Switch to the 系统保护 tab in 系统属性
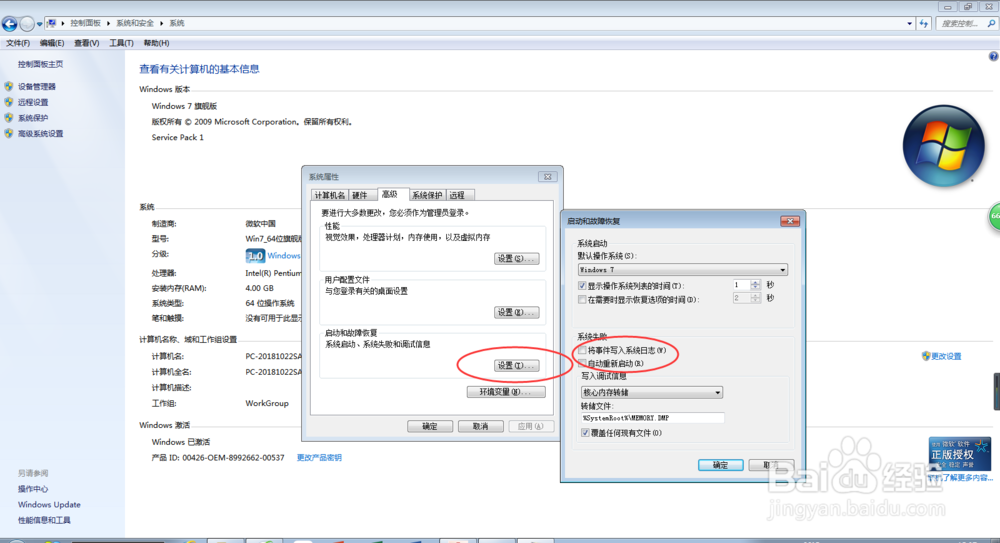1000x543 pixels. coord(427,195)
